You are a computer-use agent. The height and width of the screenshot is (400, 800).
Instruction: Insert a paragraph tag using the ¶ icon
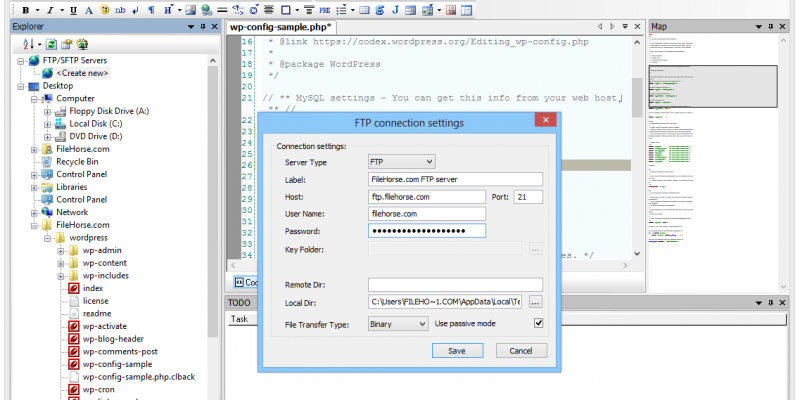(x=151, y=10)
